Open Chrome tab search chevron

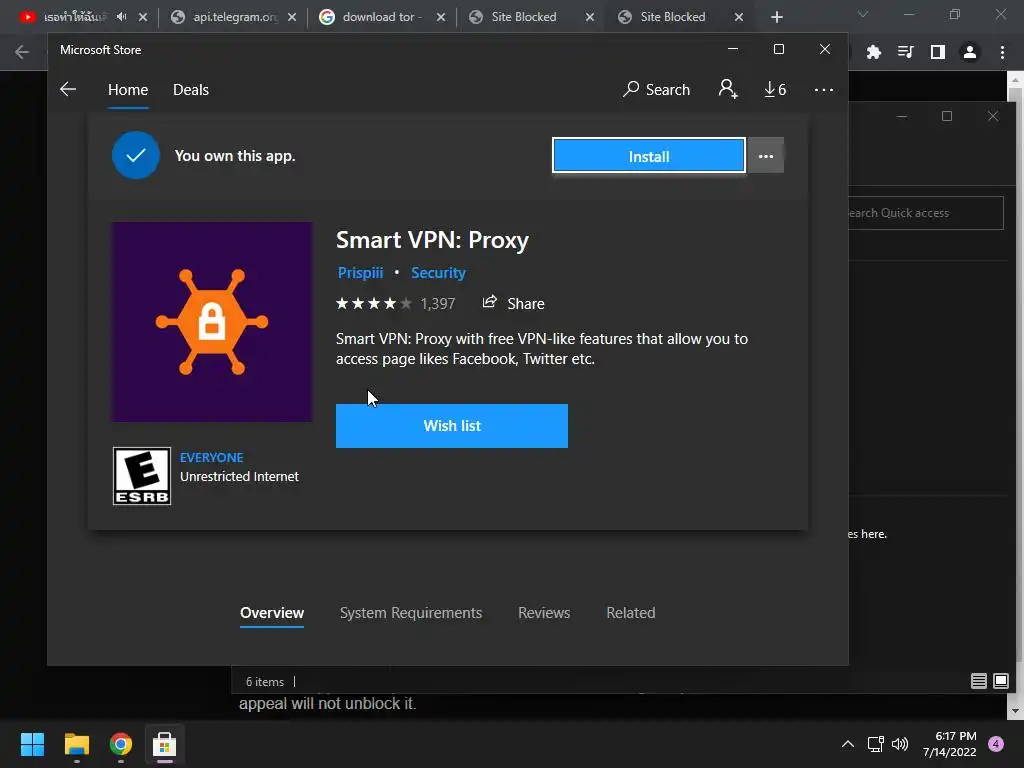863,14
